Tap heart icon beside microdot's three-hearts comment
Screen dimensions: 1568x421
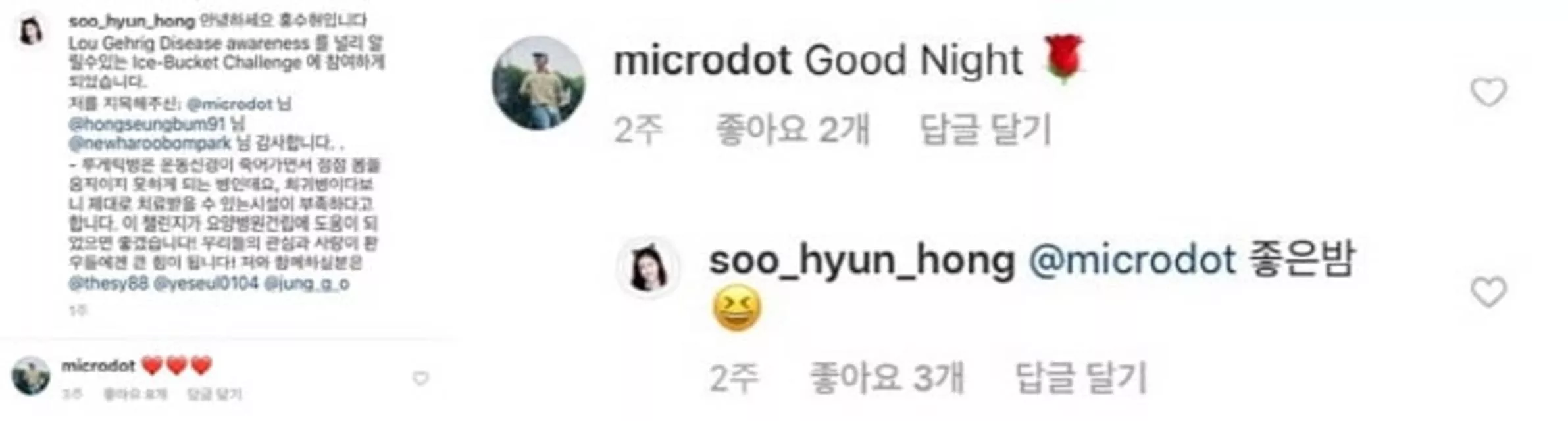(421, 378)
